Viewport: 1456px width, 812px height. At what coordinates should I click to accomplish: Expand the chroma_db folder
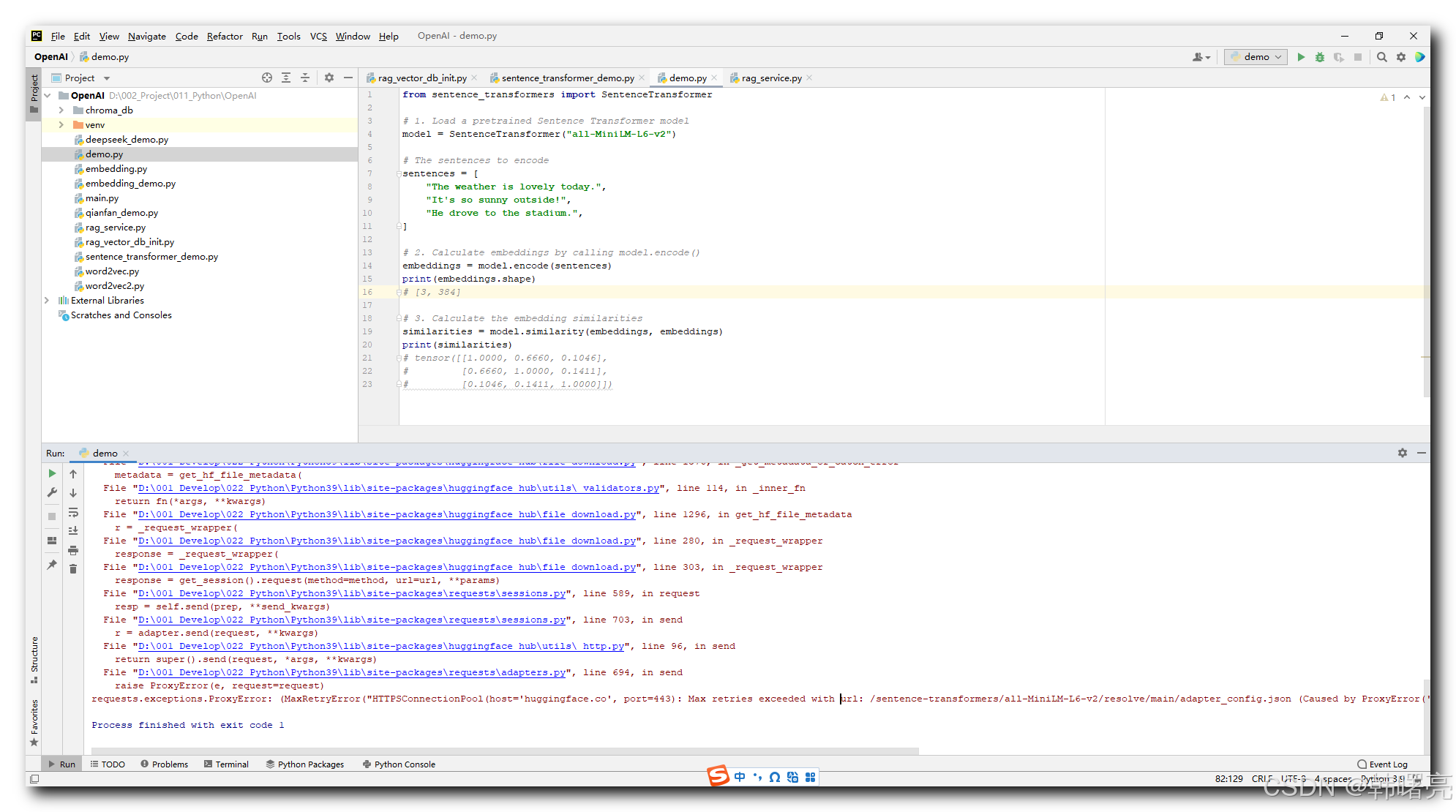pos(61,110)
